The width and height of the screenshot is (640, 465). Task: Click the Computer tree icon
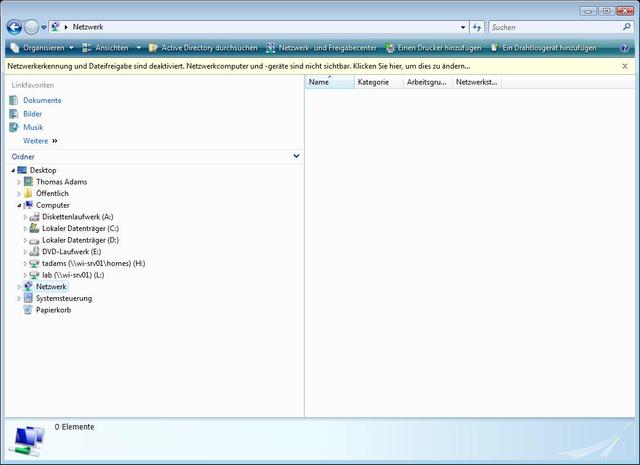pyautogui.click(x=28, y=205)
